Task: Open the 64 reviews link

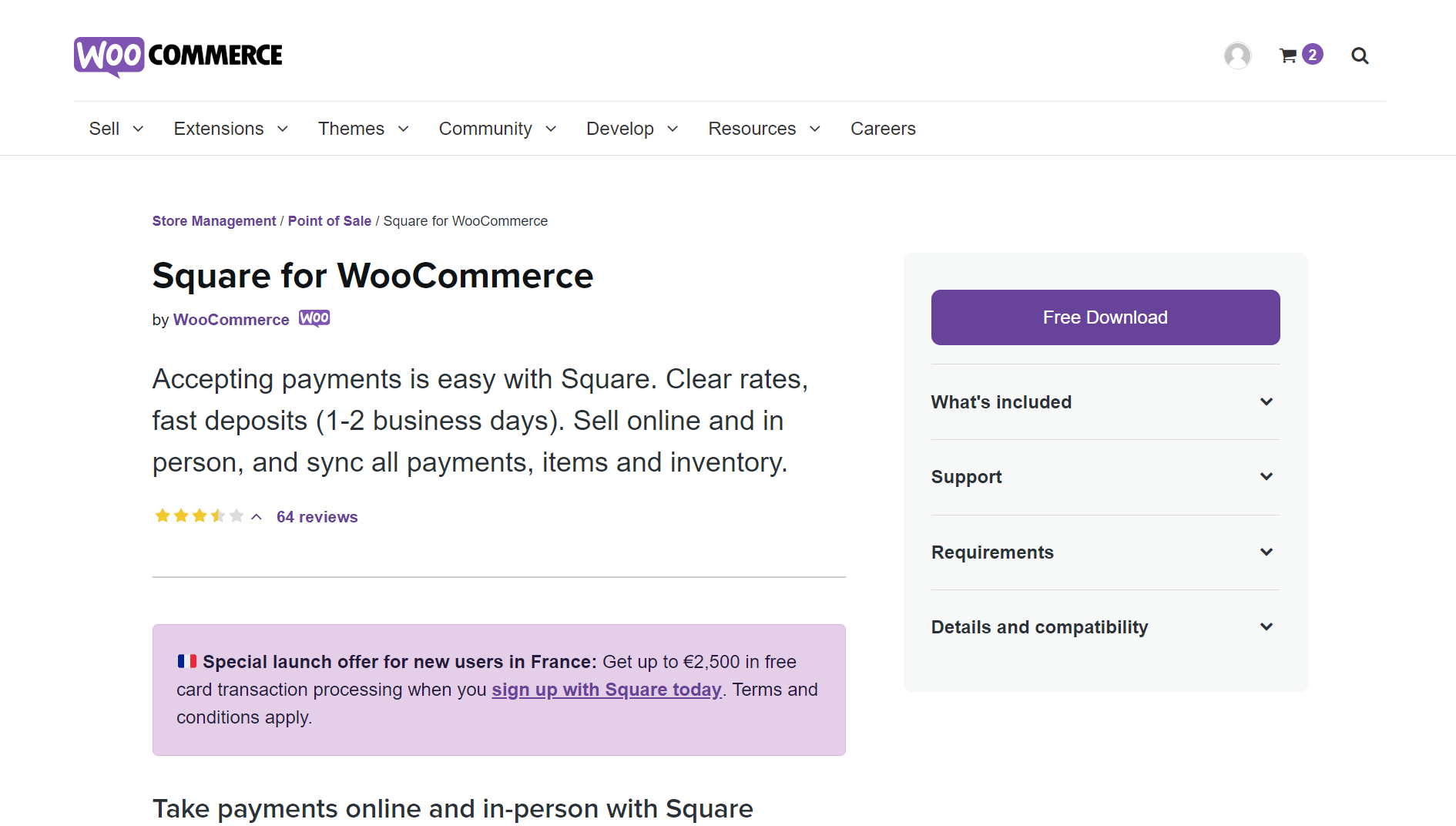Action: [x=317, y=517]
